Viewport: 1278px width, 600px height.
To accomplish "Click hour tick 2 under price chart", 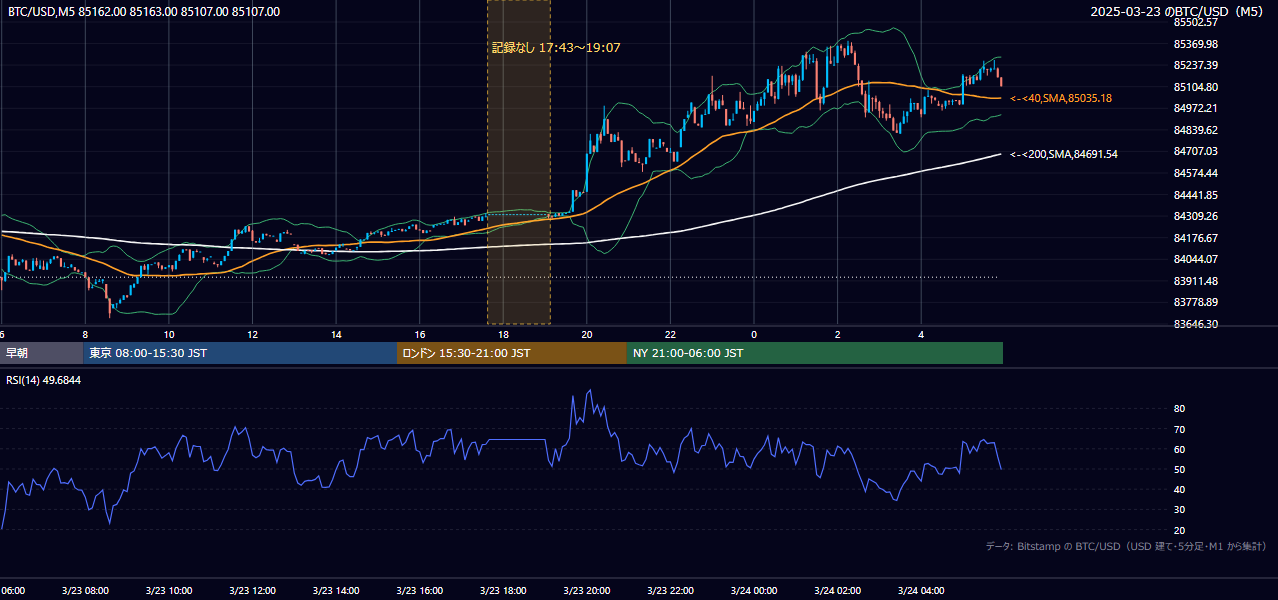I will tap(837, 334).
